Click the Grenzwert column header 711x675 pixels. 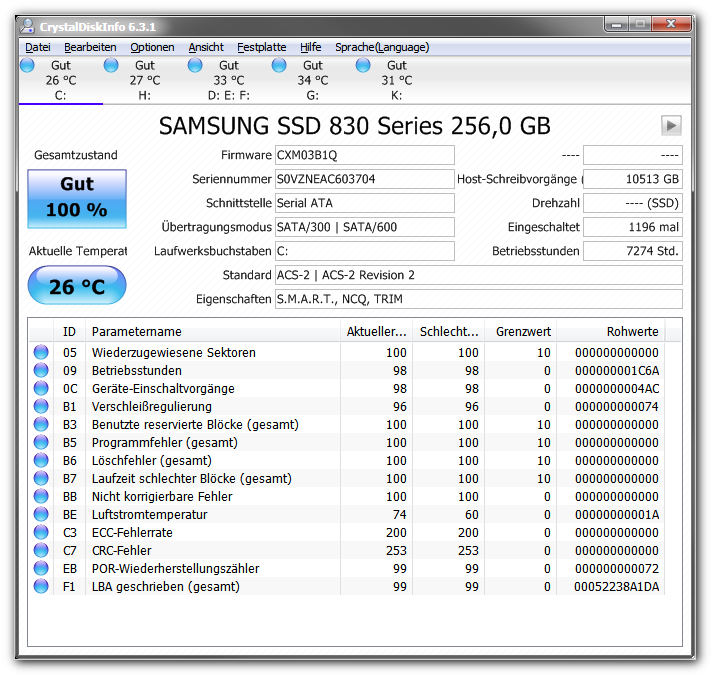[521, 332]
